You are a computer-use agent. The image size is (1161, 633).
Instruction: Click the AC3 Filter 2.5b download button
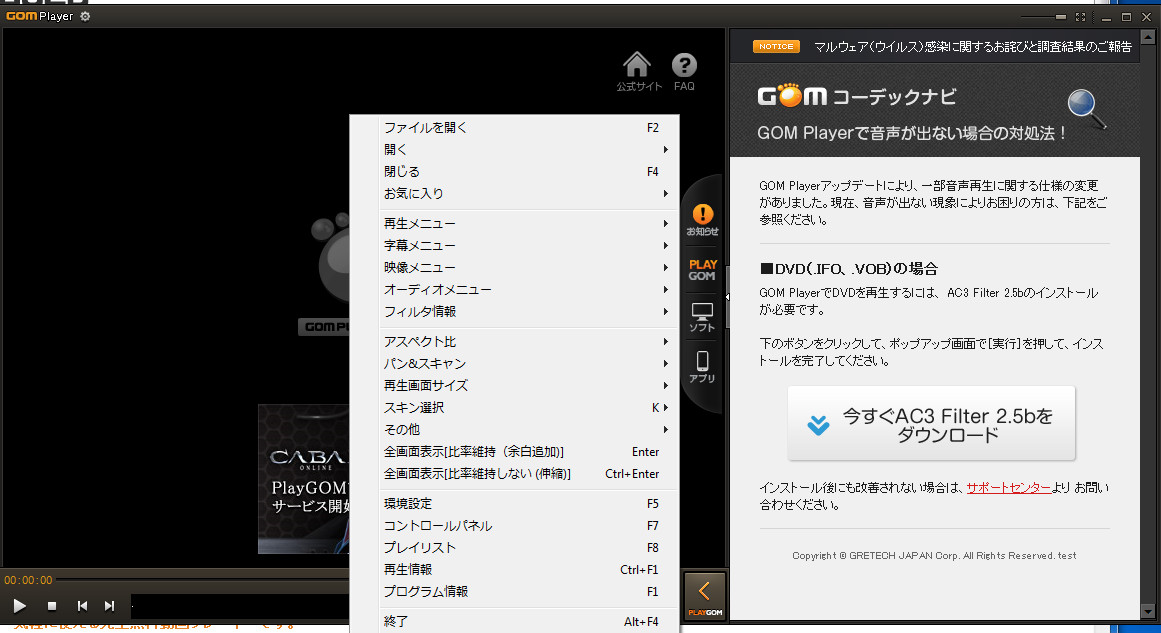tap(931, 424)
